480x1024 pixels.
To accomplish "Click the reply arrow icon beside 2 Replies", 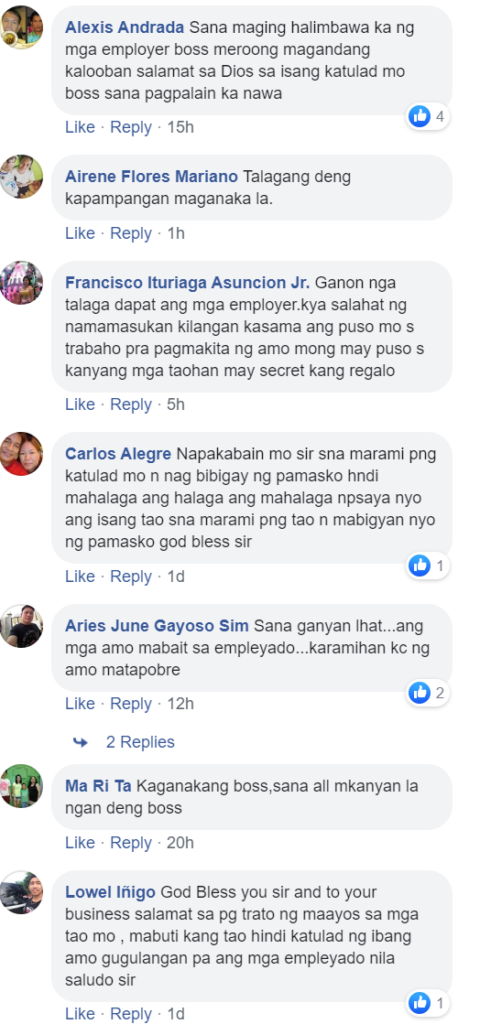I will pos(80,742).
